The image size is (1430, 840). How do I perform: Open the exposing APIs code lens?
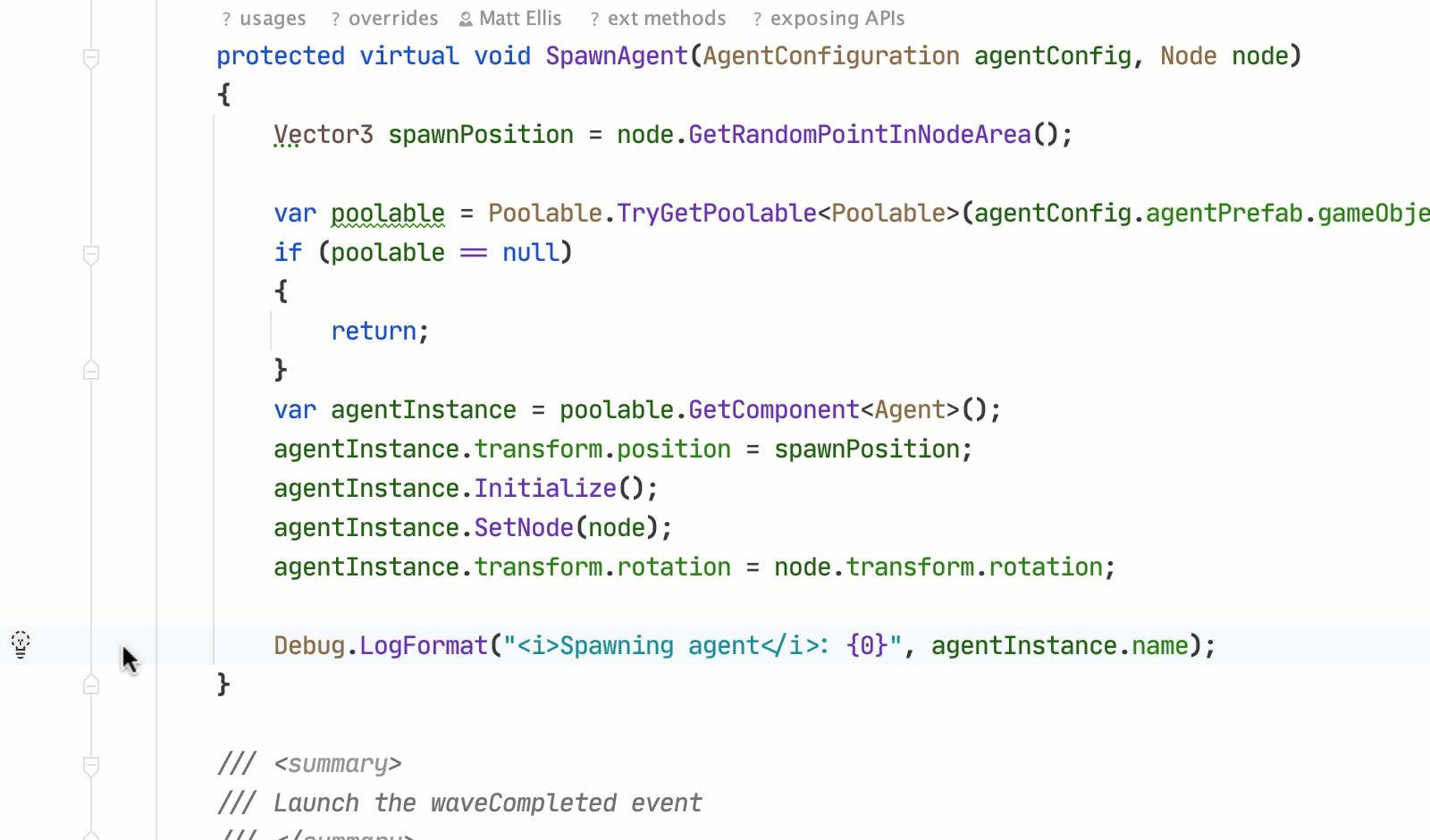click(x=829, y=19)
